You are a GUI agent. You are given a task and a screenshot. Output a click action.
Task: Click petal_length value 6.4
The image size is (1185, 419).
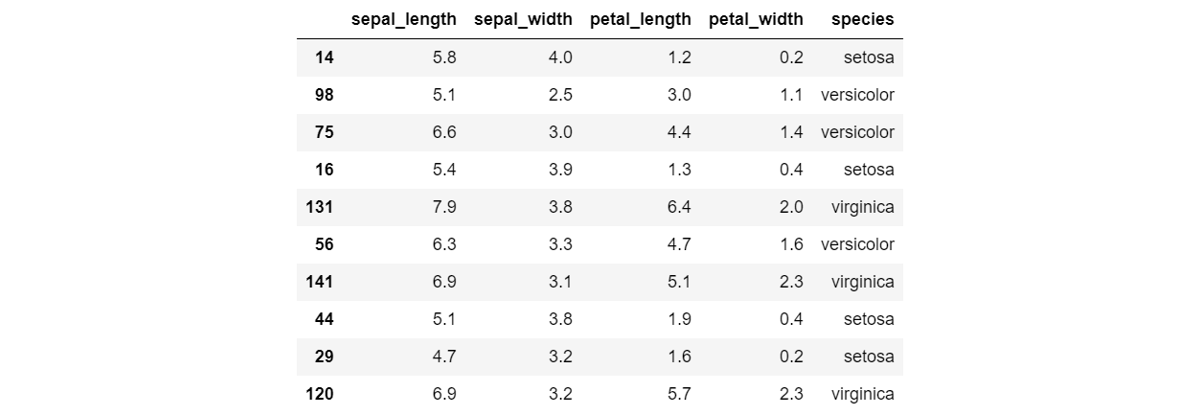point(679,207)
